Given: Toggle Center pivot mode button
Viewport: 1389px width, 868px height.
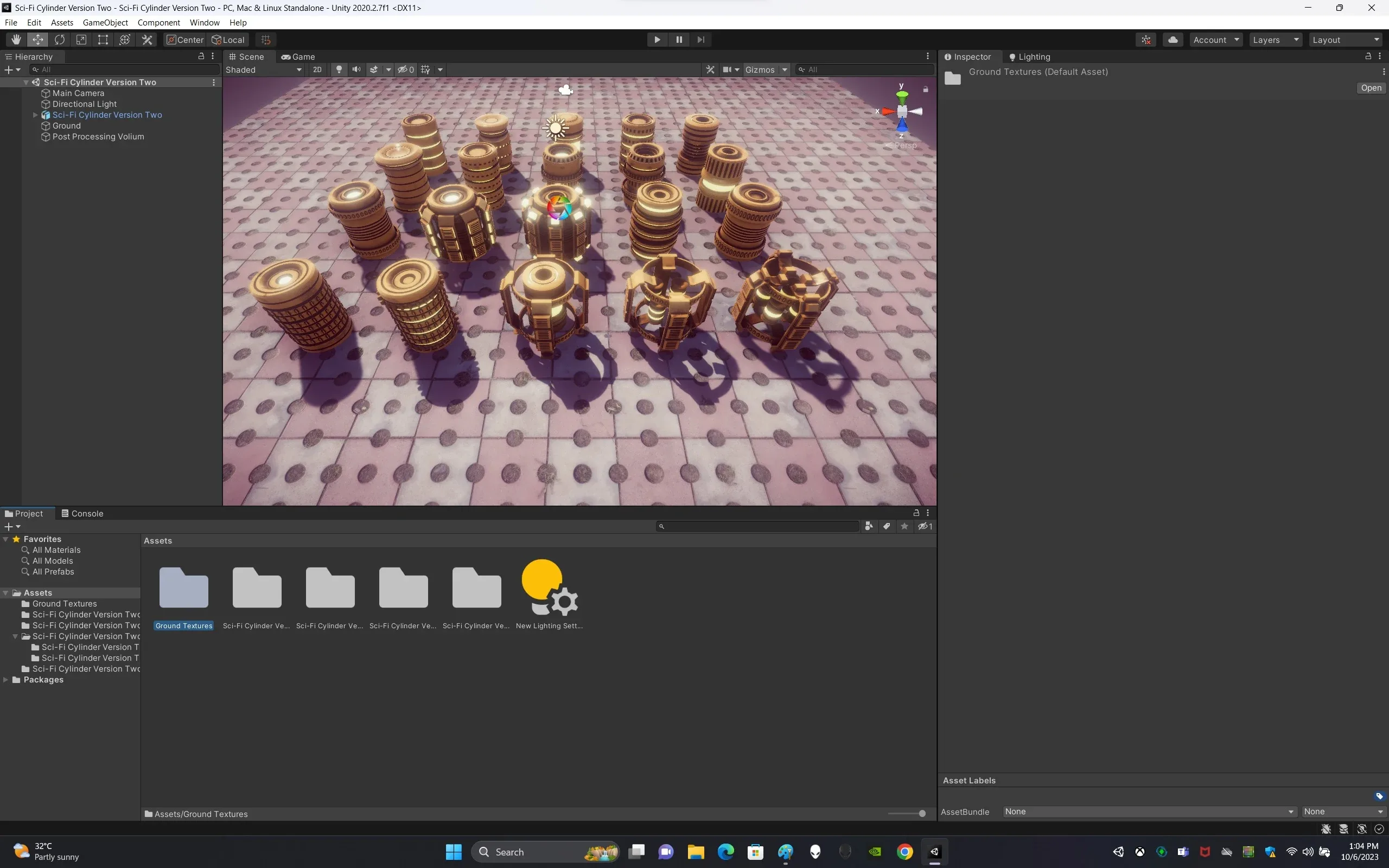Looking at the screenshot, I should (185, 40).
